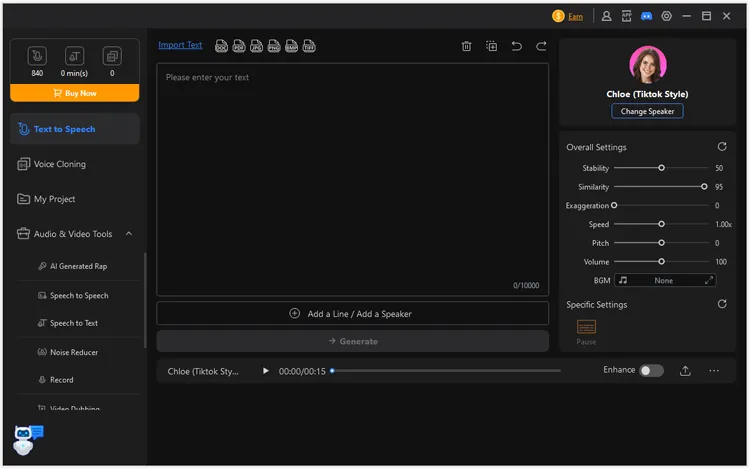The width and height of the screenshot is (750, 469).
Task: Insert a Pause from Specific Settings
Action: [x=586, y=328]
